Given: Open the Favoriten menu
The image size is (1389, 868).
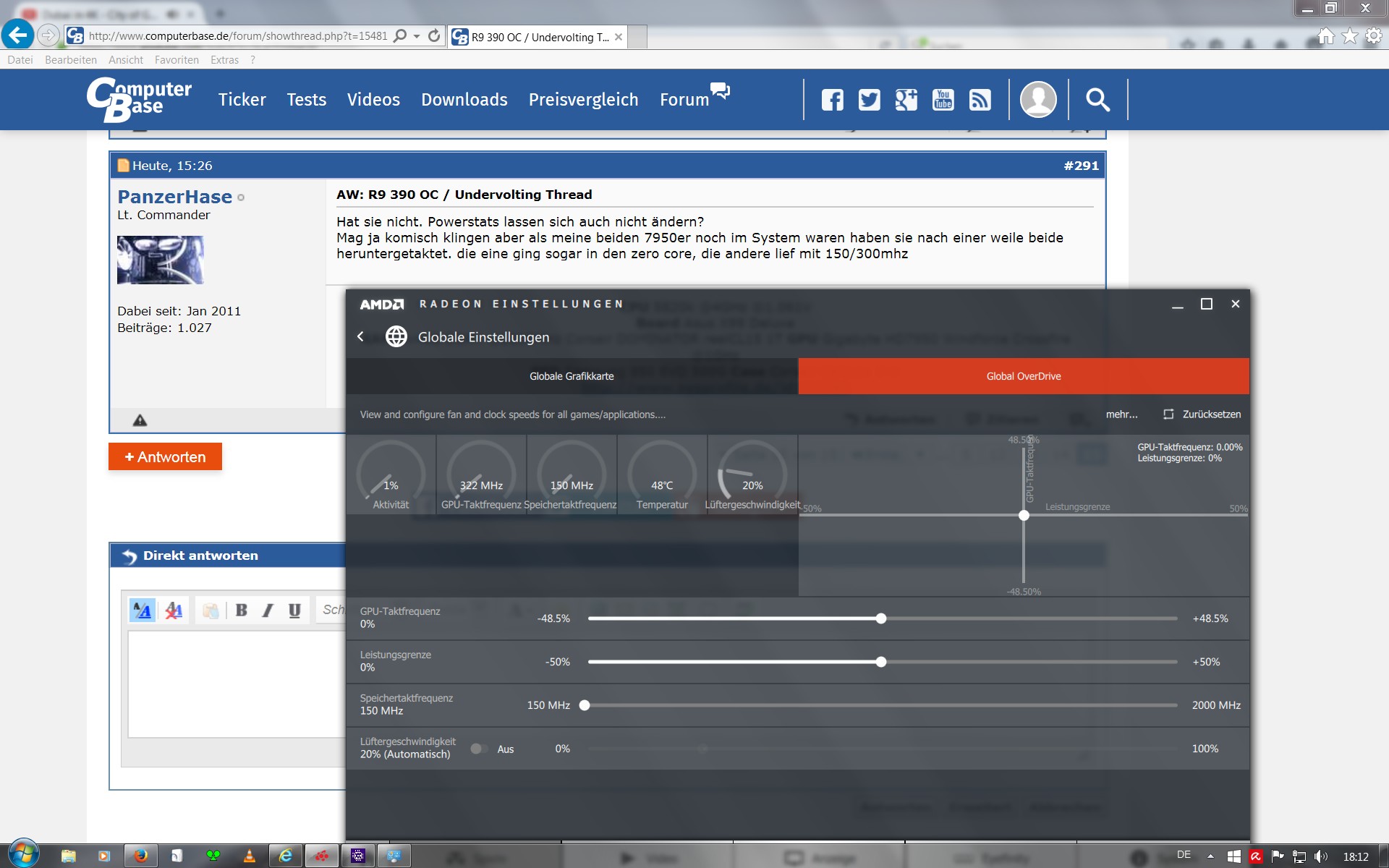Looking at the screenshot, I should point(177,60).
